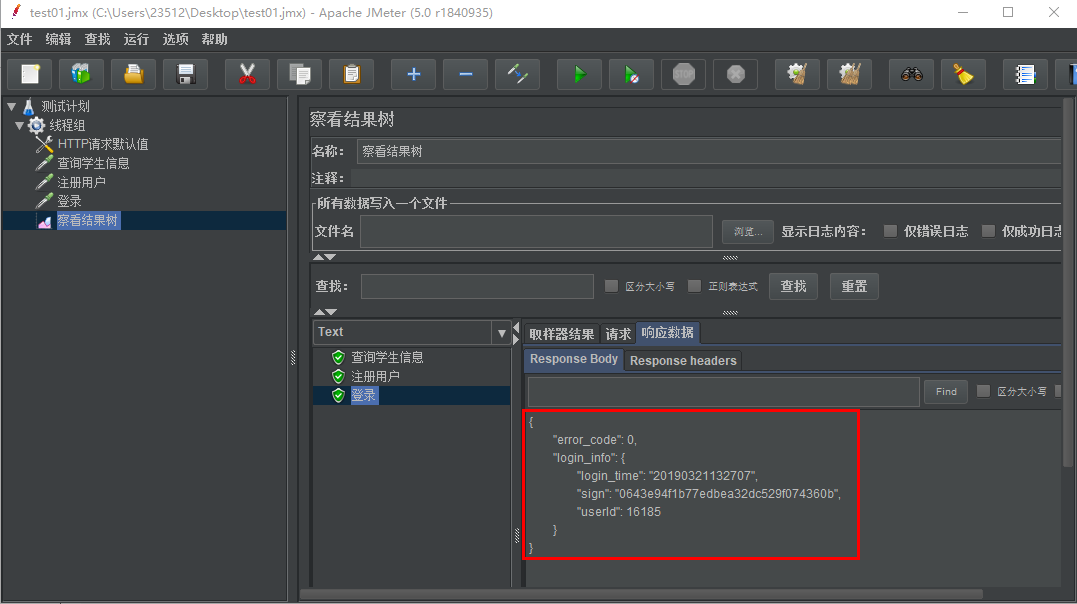Select 察看结果树 in test tree
1077x604 pixels.
pos(88,221)
